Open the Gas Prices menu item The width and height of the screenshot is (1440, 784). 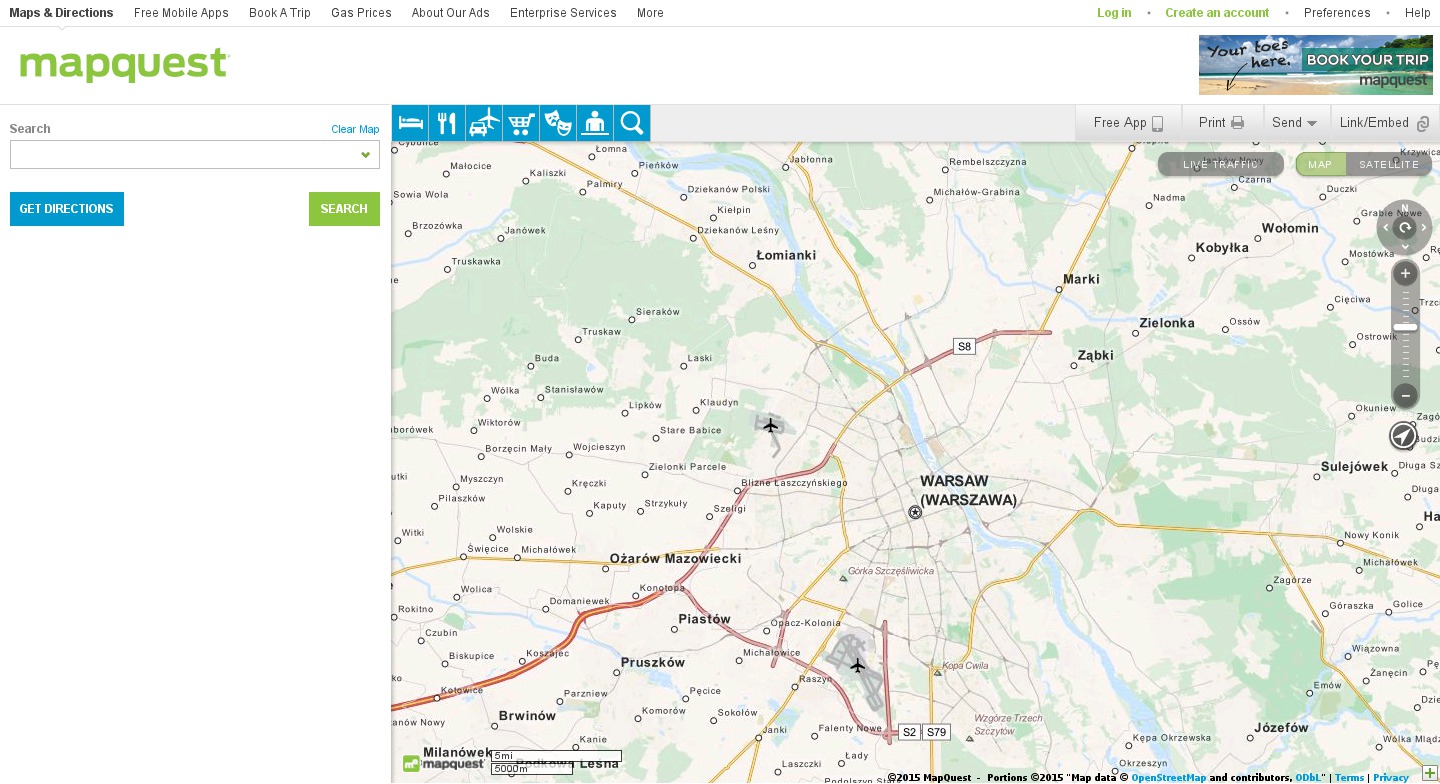pos(361,13)
